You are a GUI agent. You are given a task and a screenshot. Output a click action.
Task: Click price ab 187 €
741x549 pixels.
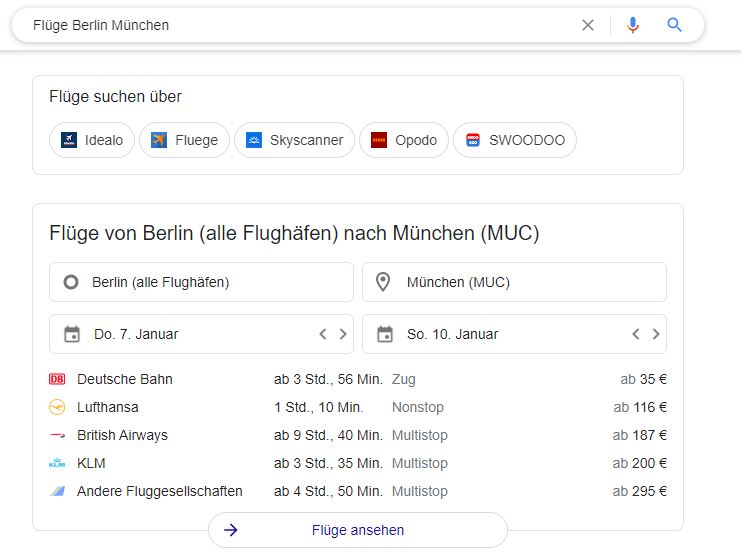coord(639,435)
